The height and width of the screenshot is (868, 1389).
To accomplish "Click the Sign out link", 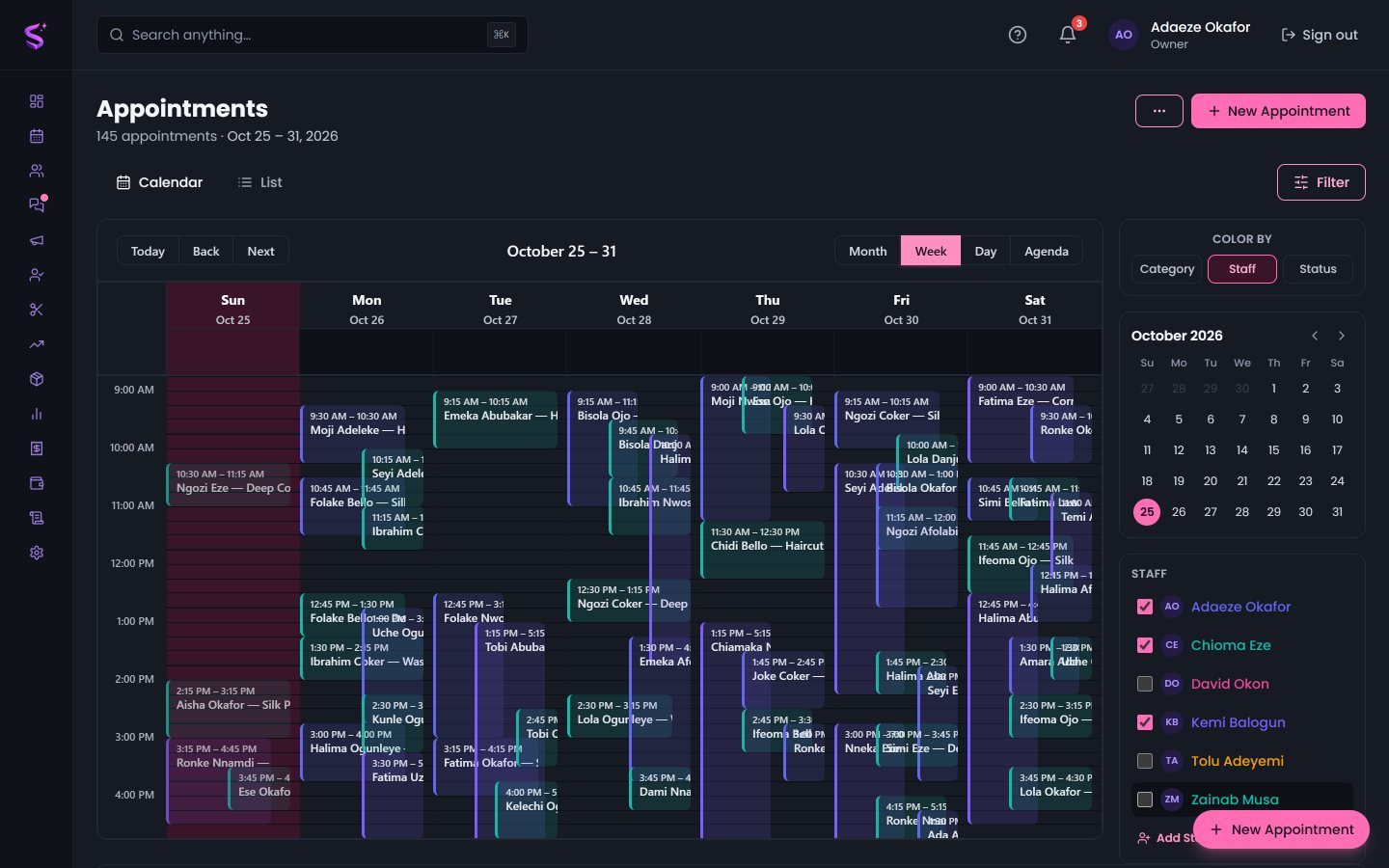I will click(x=1319, y=35).
